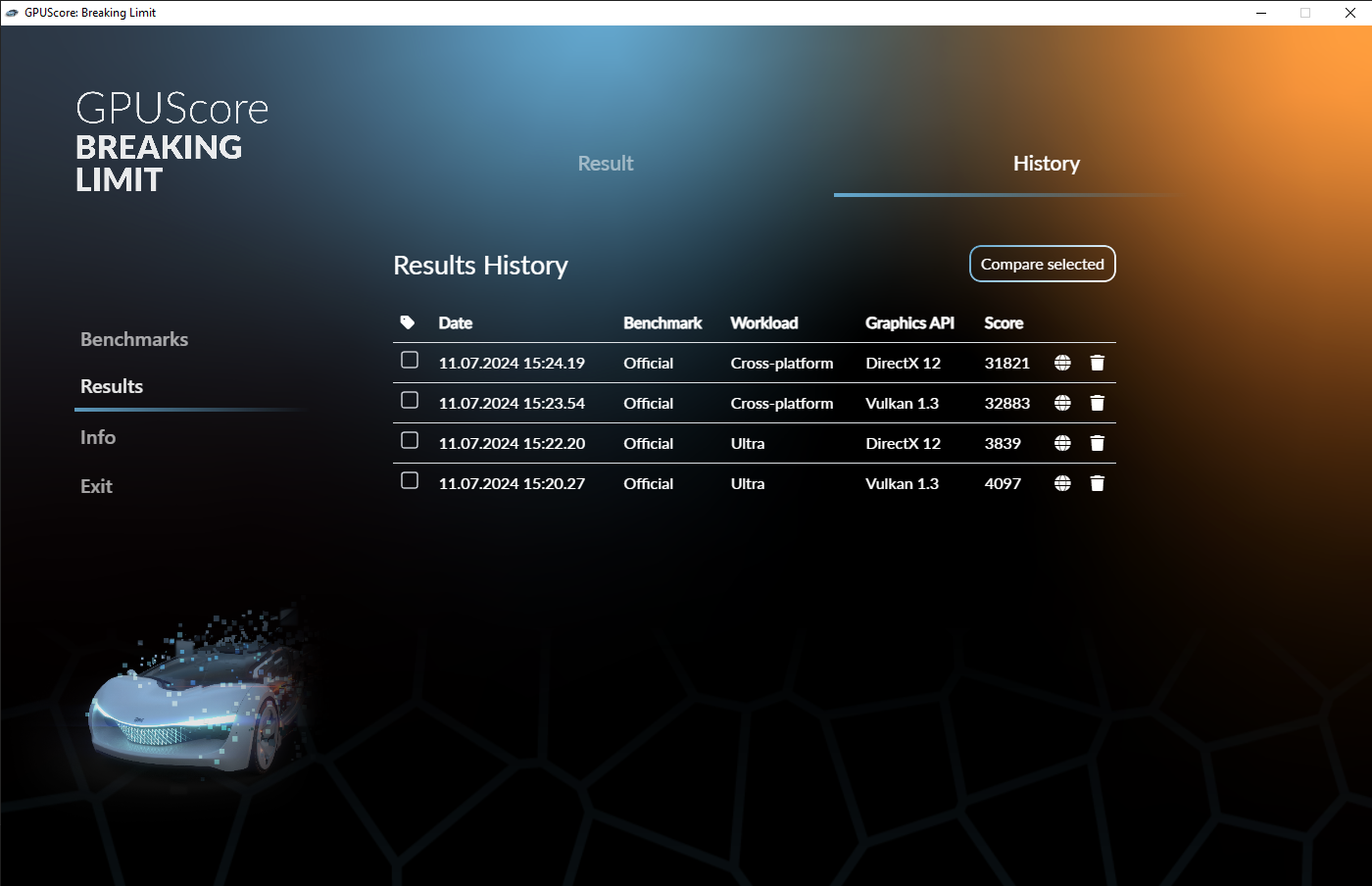This screenshot has width=1372, height=886.
Task: Click Vulkan 1.3 in the 4097 row
Action: [x=903, y=483]
